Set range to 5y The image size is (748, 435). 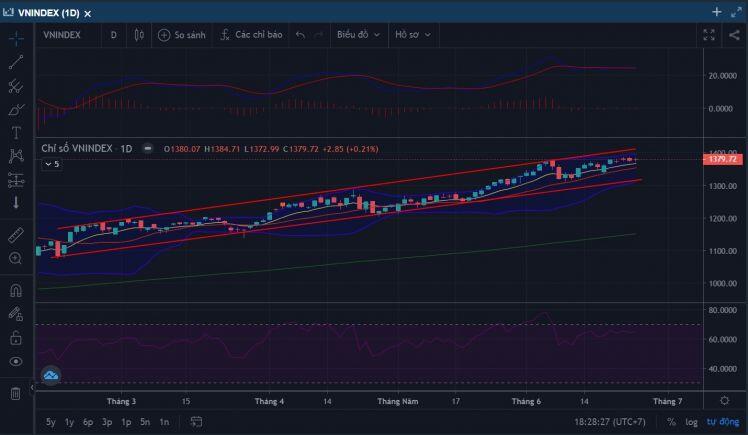click(51, 422)
